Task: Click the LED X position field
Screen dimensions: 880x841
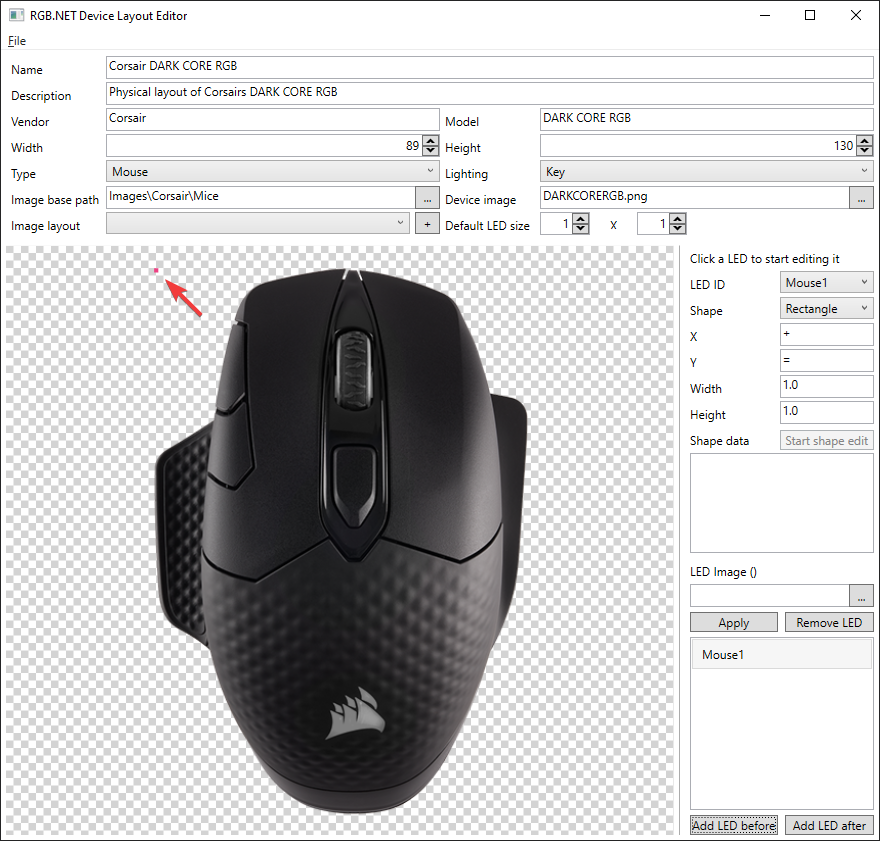Action: click(x=827, y=334)
